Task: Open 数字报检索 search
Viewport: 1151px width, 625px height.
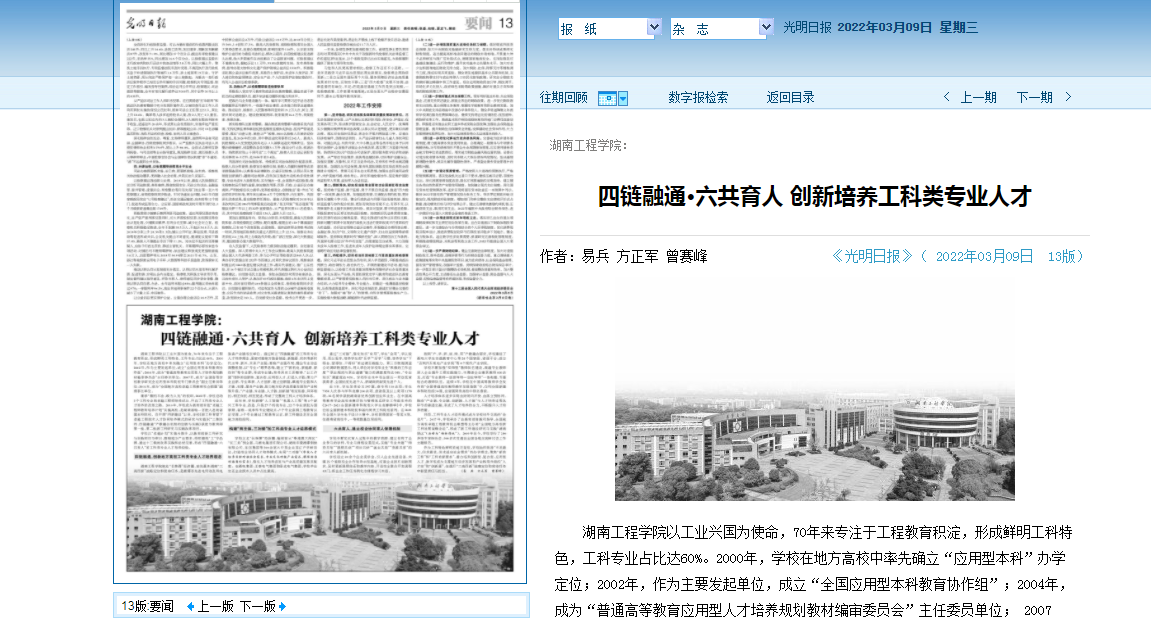Action: point(698,97)
